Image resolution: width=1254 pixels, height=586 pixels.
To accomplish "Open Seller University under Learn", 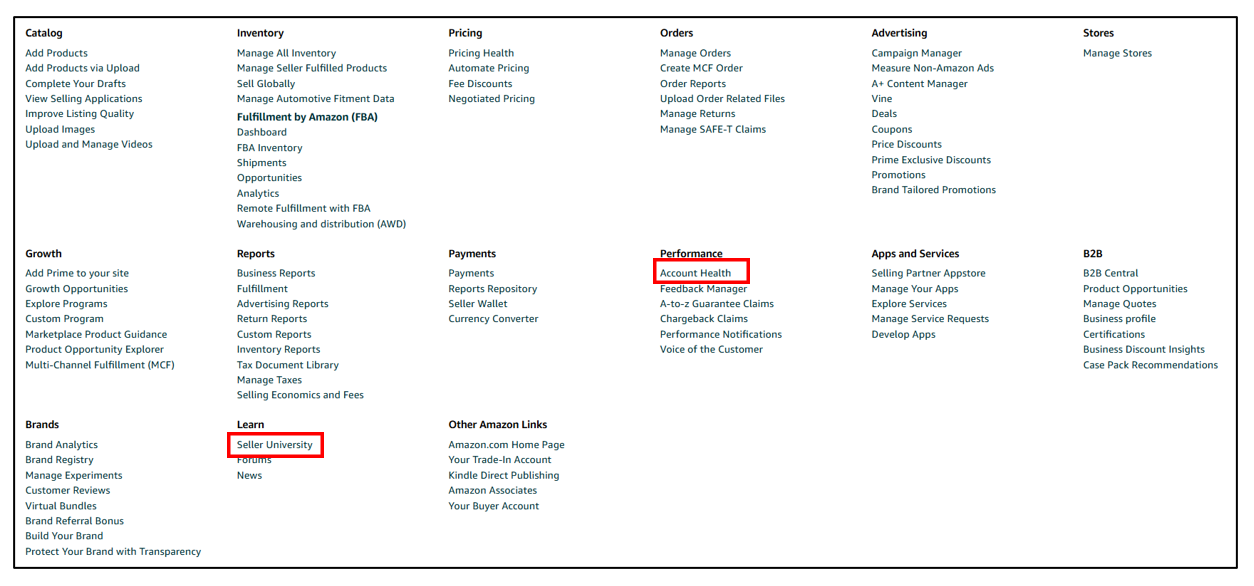I will click(275, 445).
